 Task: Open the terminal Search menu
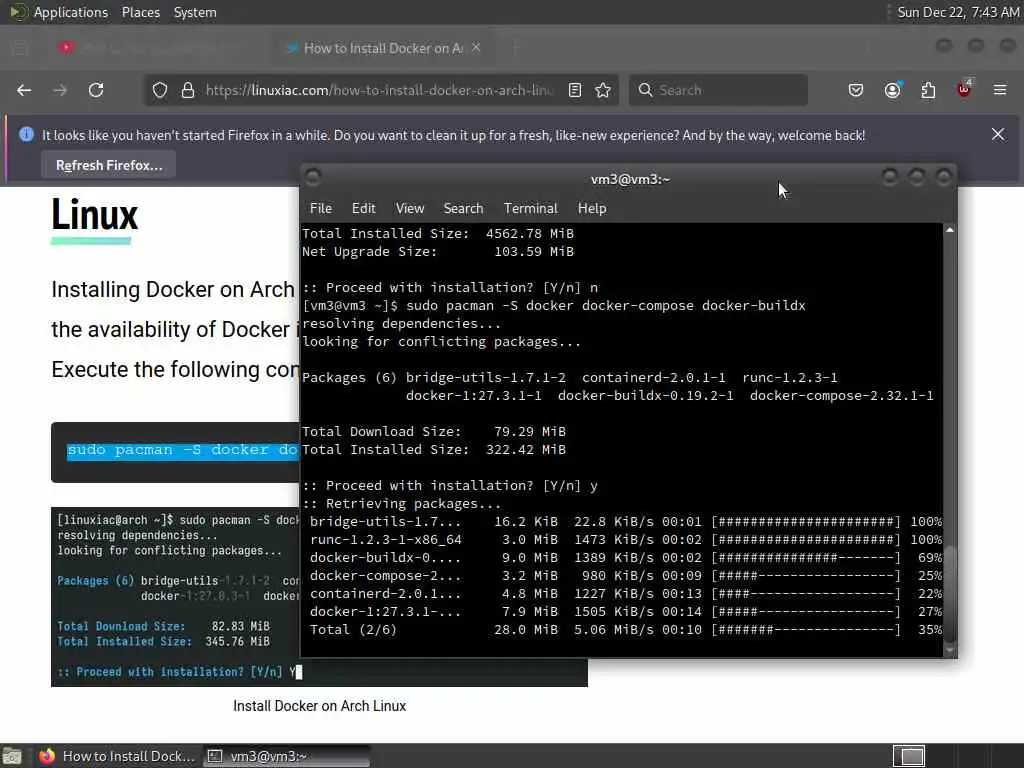[x=464, y=208]
